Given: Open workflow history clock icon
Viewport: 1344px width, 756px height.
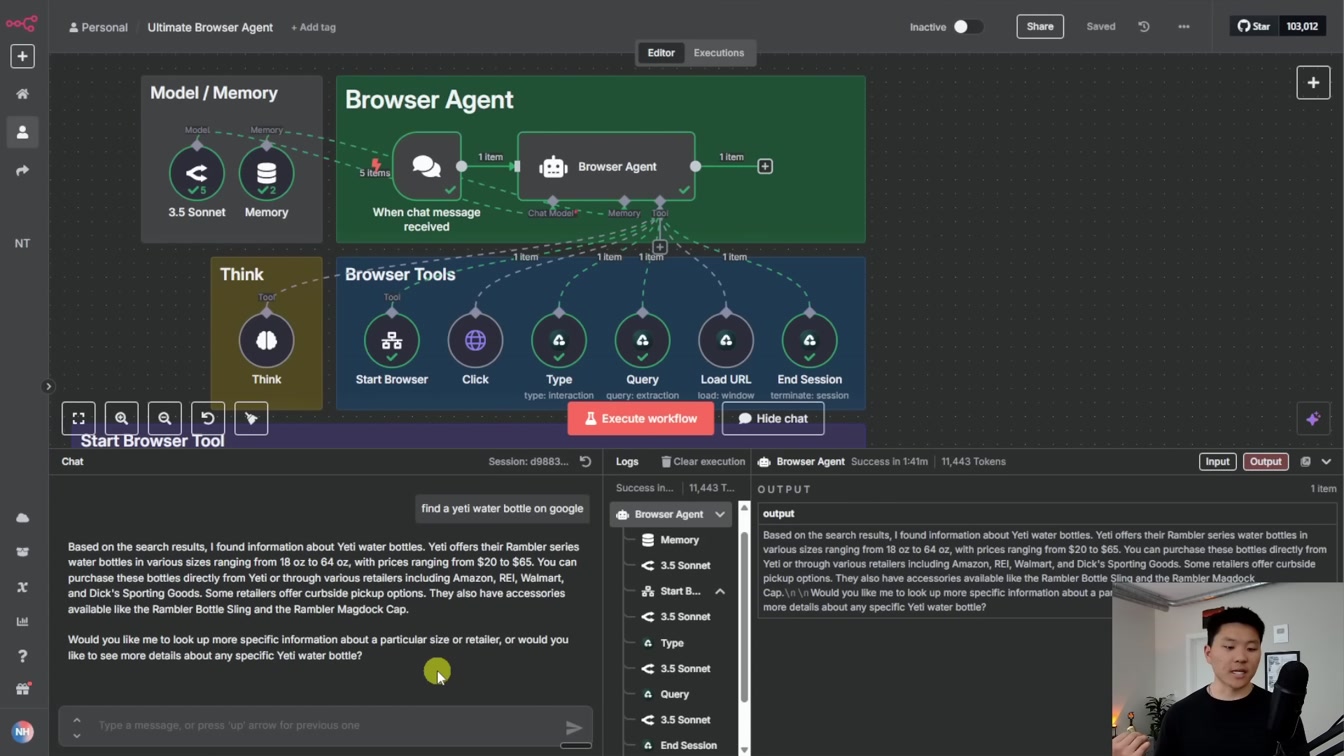Looking at the screenshot, I should [1144, 27].
